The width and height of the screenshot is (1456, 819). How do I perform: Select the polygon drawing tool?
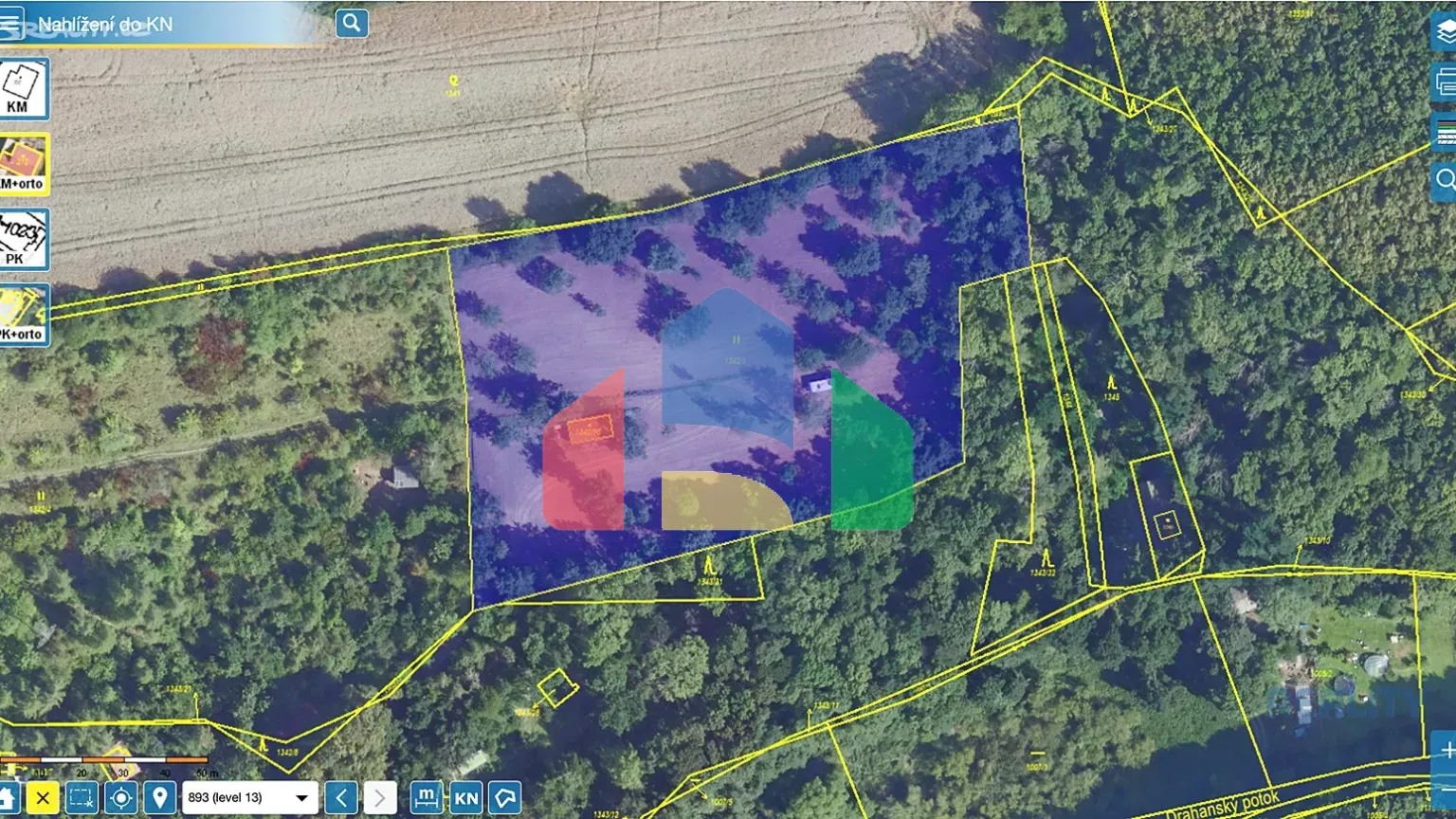tap(506, 797)
